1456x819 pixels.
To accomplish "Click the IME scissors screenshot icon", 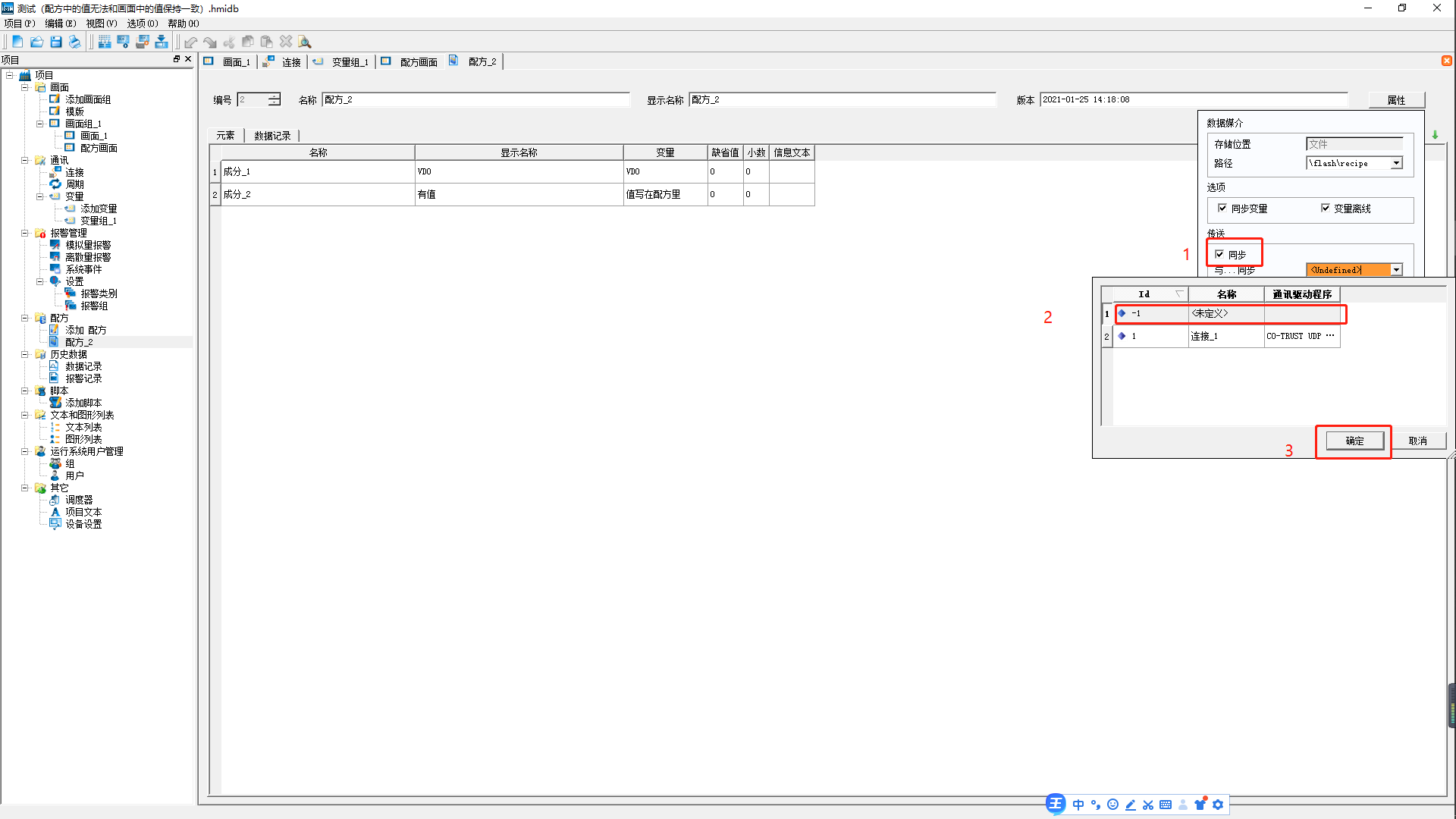I will click(1148, 805).
